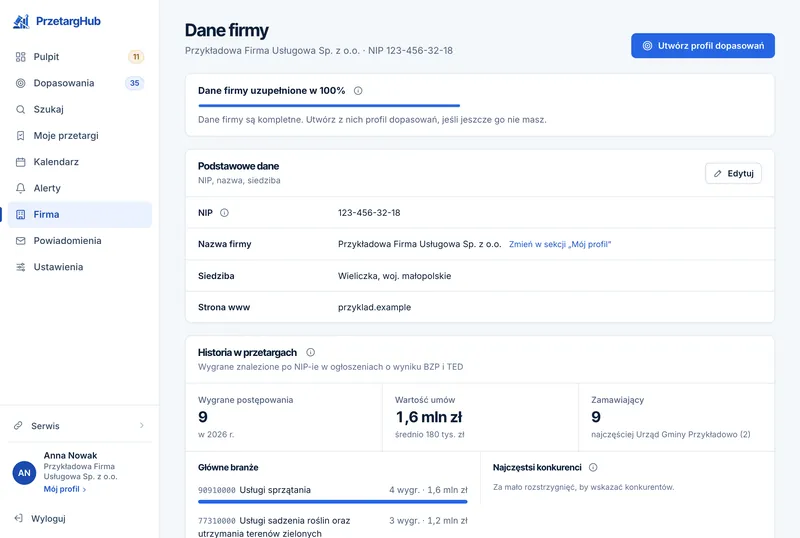Image resolution: width=800 pixels, height=538 pixels.
Task: Click info icon beside NIP label
Action: pos(224,212)
